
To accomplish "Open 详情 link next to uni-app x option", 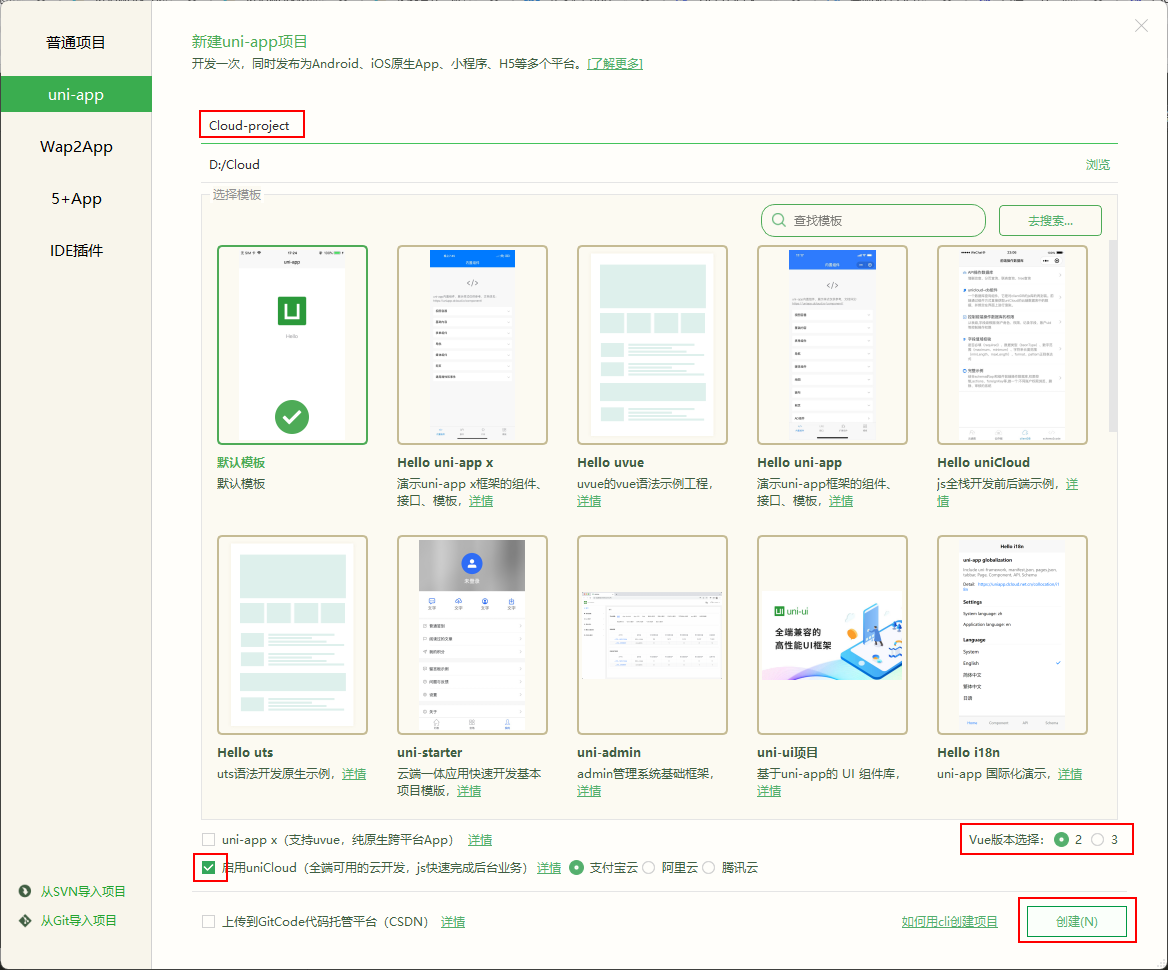I will (x=480, y=840).
